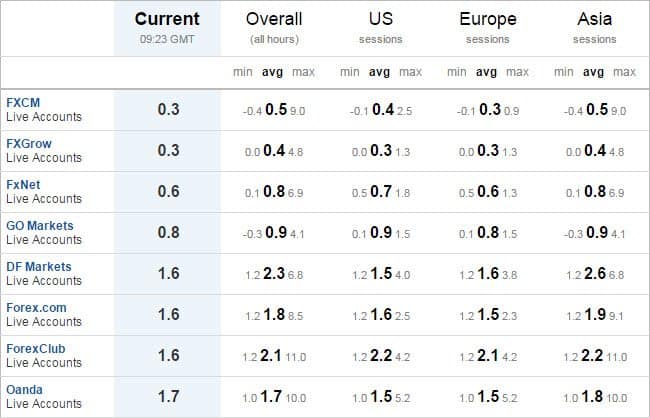Open the FXGrow broker link

[x=29, y=143]
